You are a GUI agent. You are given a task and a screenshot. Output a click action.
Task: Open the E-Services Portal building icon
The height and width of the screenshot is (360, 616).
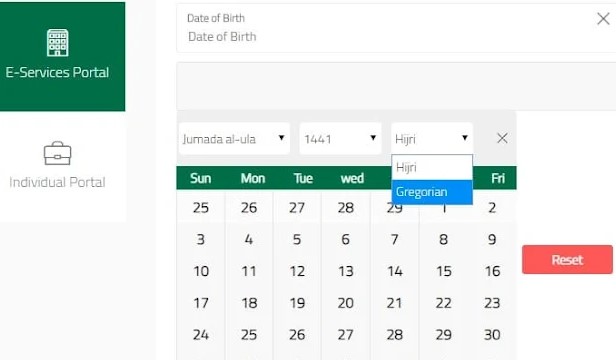(57, 42)
